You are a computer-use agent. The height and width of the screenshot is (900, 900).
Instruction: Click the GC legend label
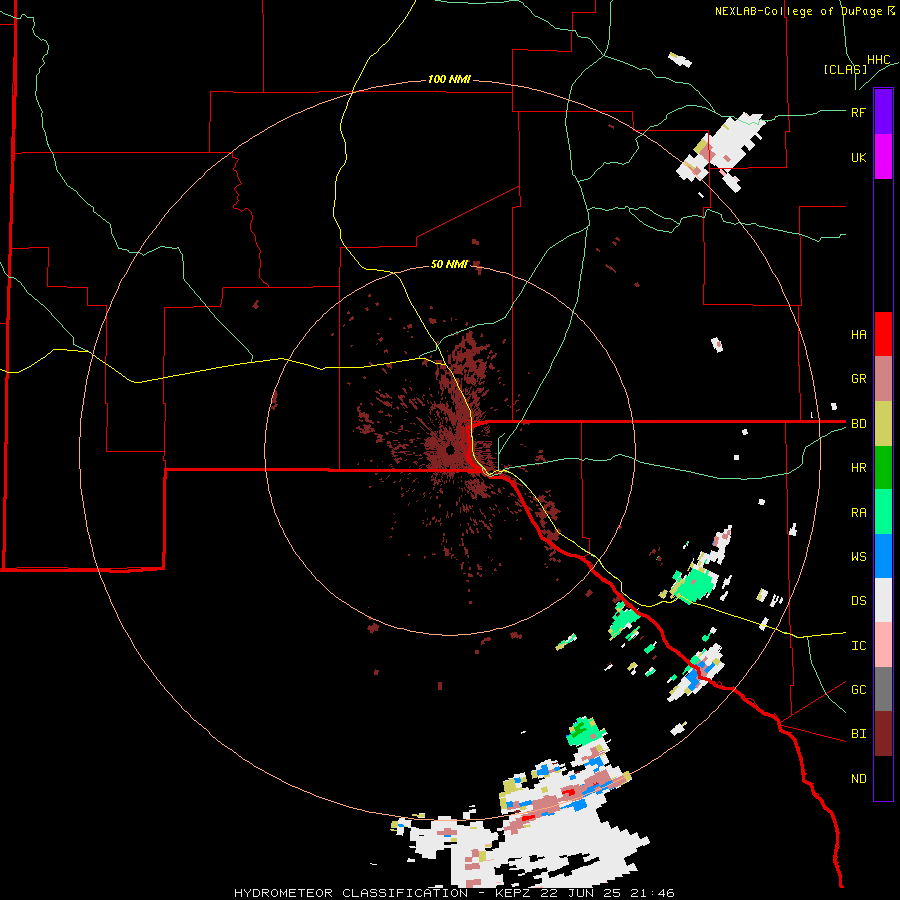point(858,690)
